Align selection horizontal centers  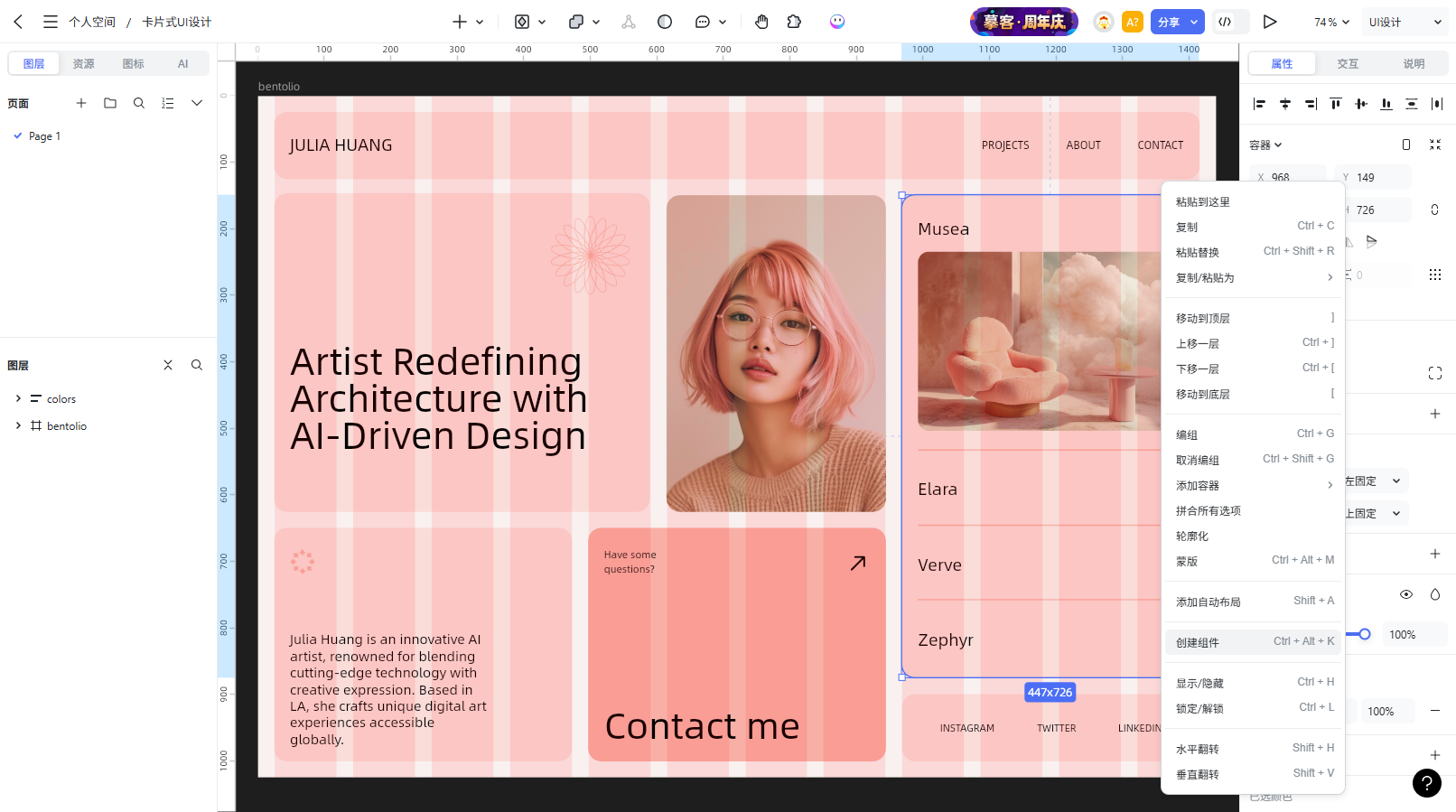[x=1284, y=104]
